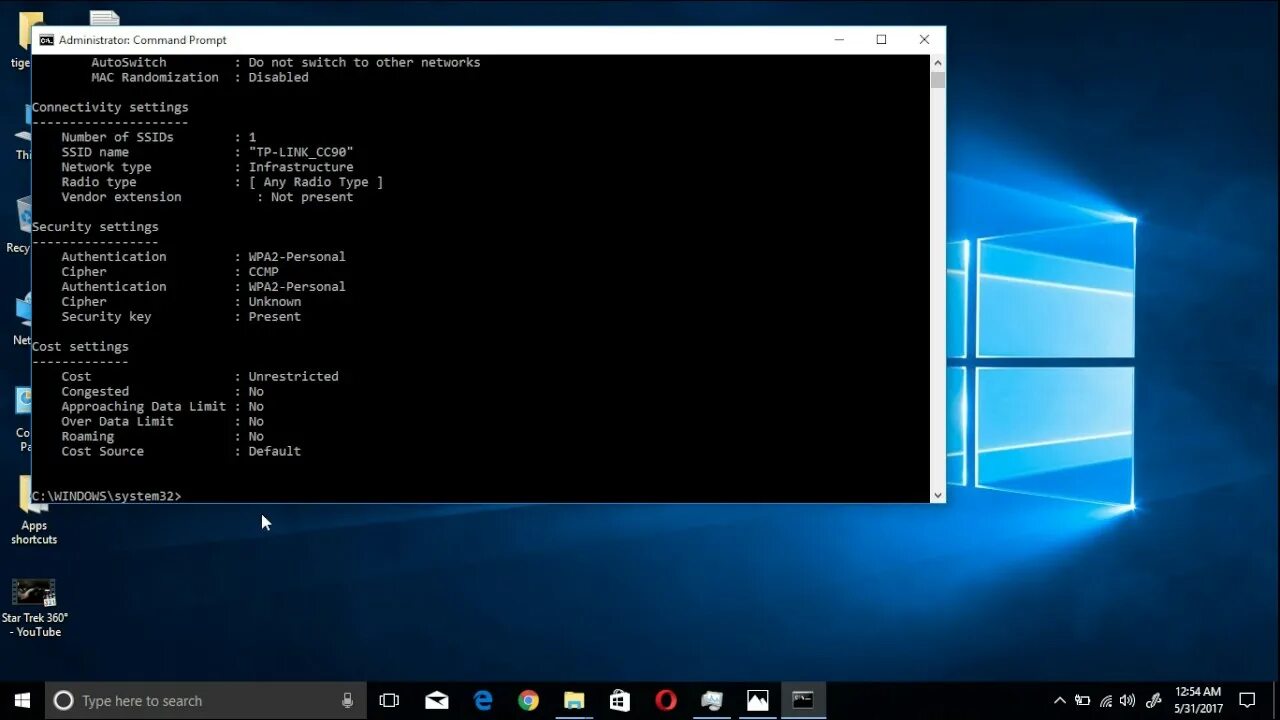Click the Not present vendor extension value
This screenshot has height=720, width=1280.
312,197
